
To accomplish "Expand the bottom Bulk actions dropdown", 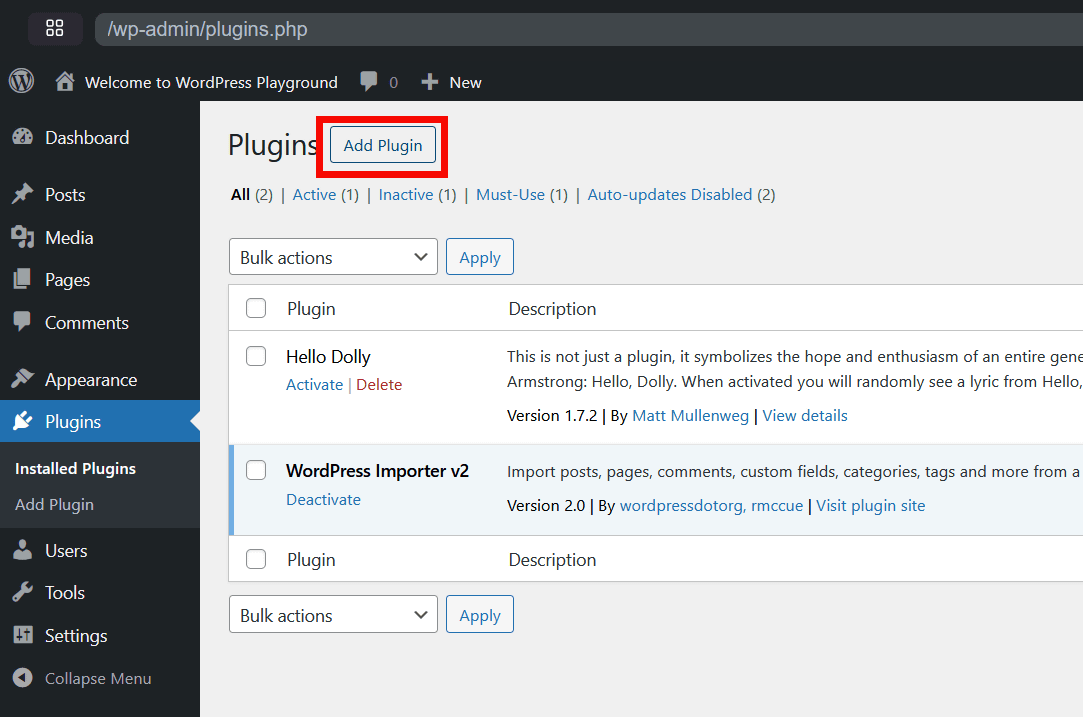I will coord(333,615).
